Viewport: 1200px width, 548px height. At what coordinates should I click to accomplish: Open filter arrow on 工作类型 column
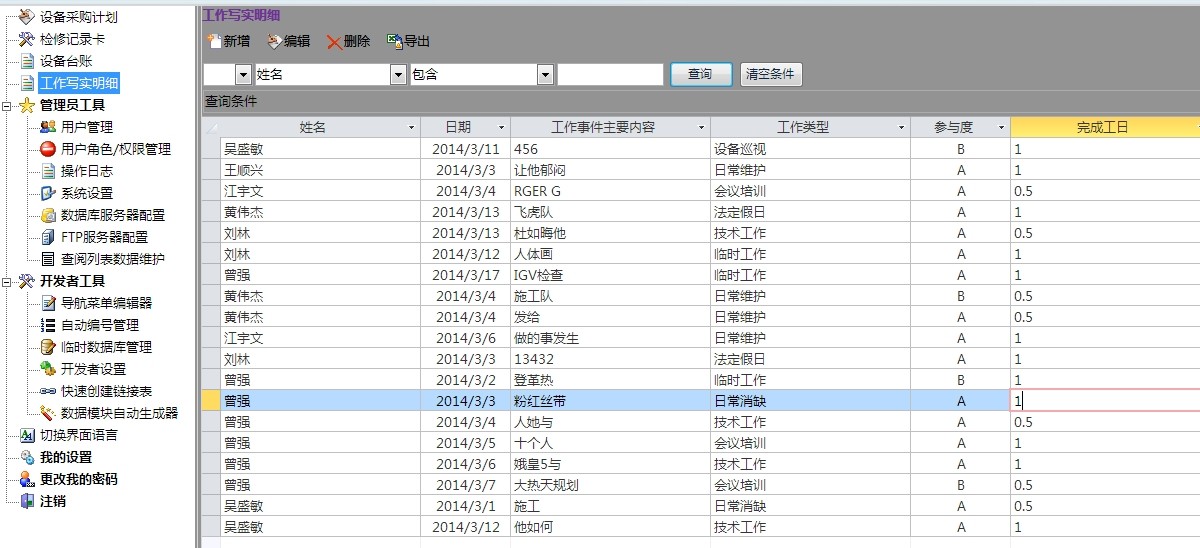(901, 128)
